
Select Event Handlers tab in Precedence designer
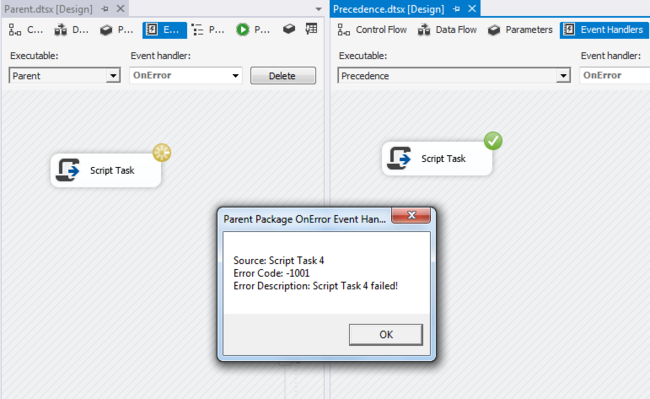pos(604,30)
